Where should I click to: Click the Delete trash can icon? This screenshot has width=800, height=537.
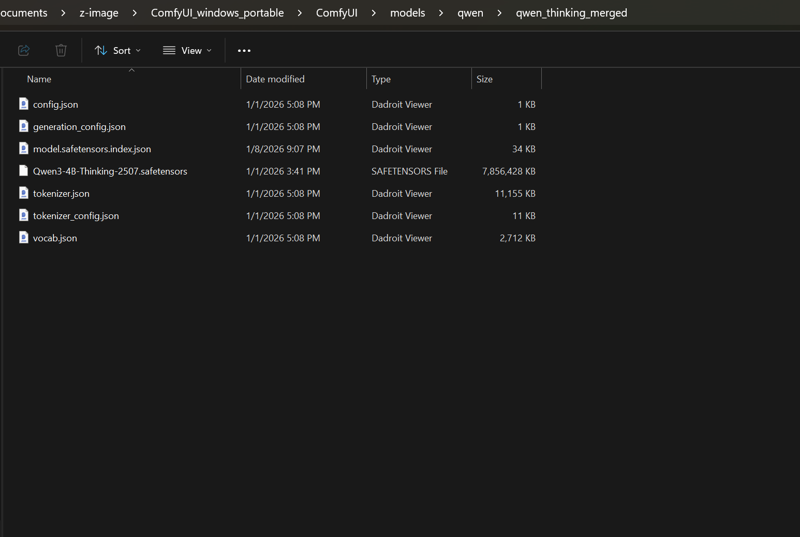(61, 50)
